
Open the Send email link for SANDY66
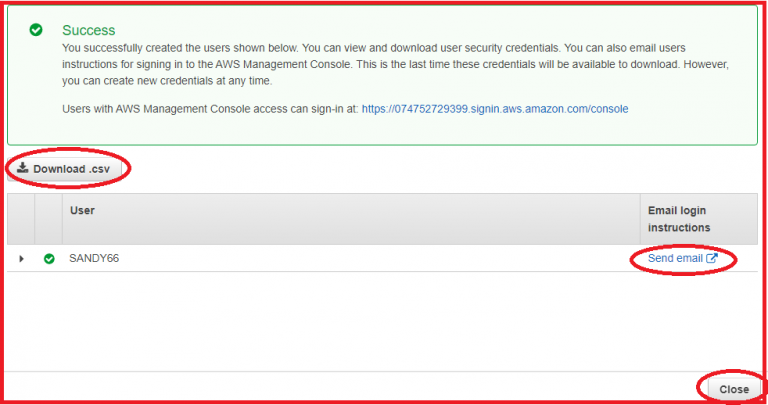coord(675,258)
